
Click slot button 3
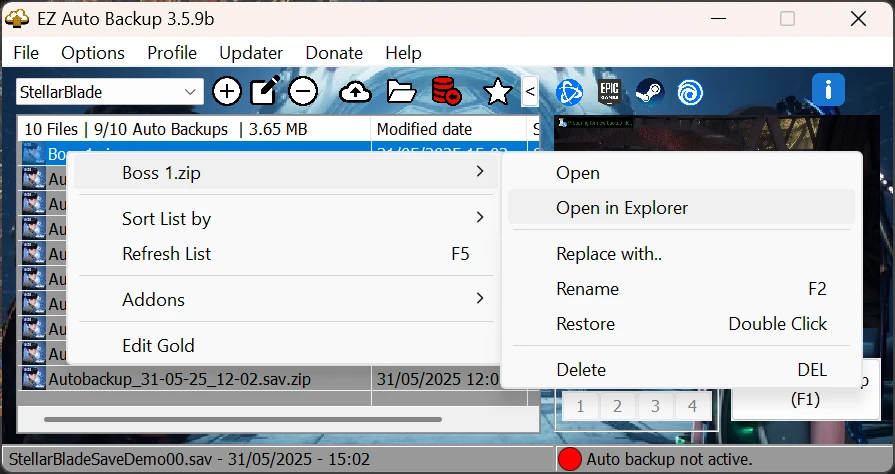[655, 406]
